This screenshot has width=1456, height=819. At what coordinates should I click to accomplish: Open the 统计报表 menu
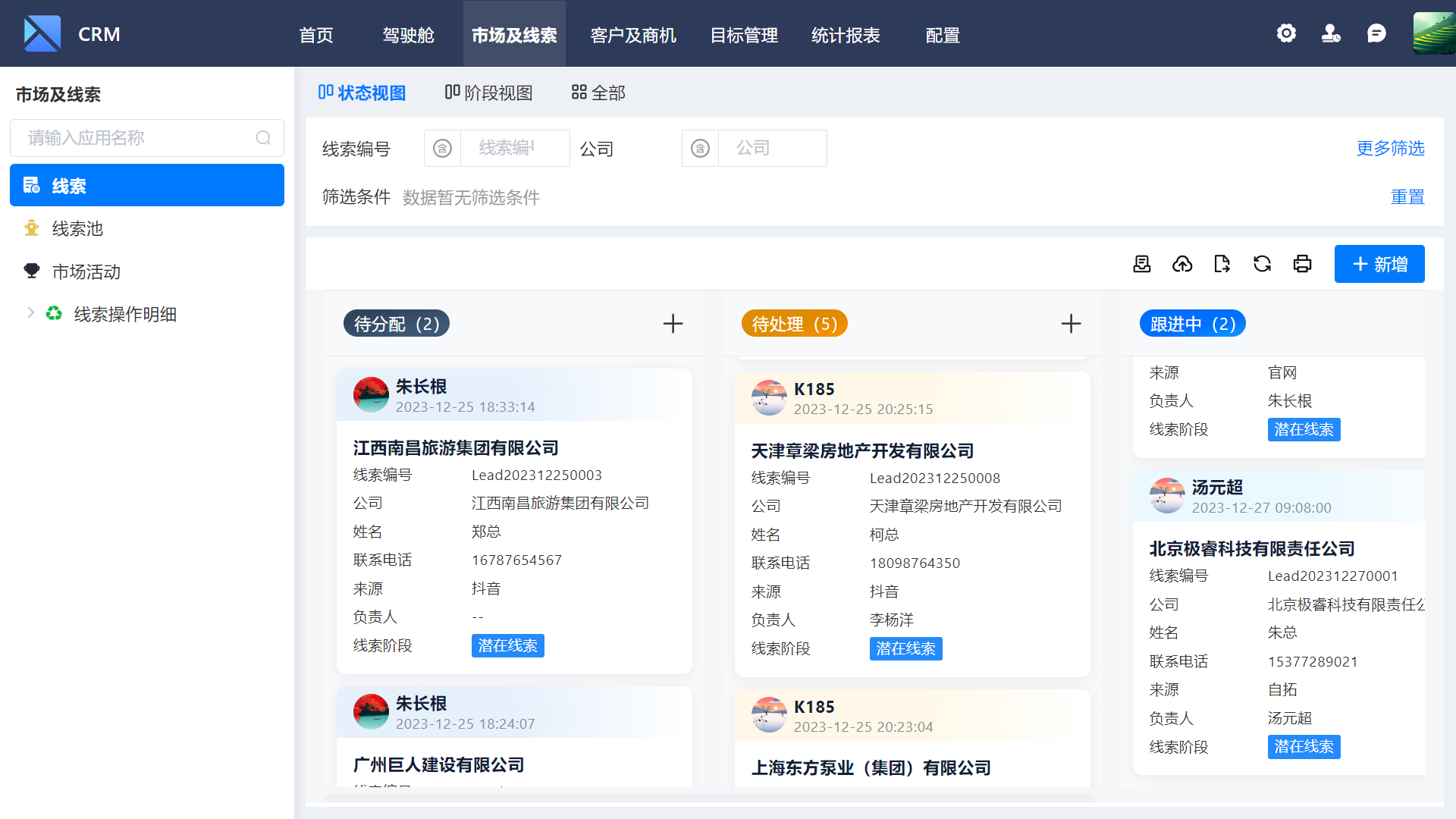(x=846, y=35)
